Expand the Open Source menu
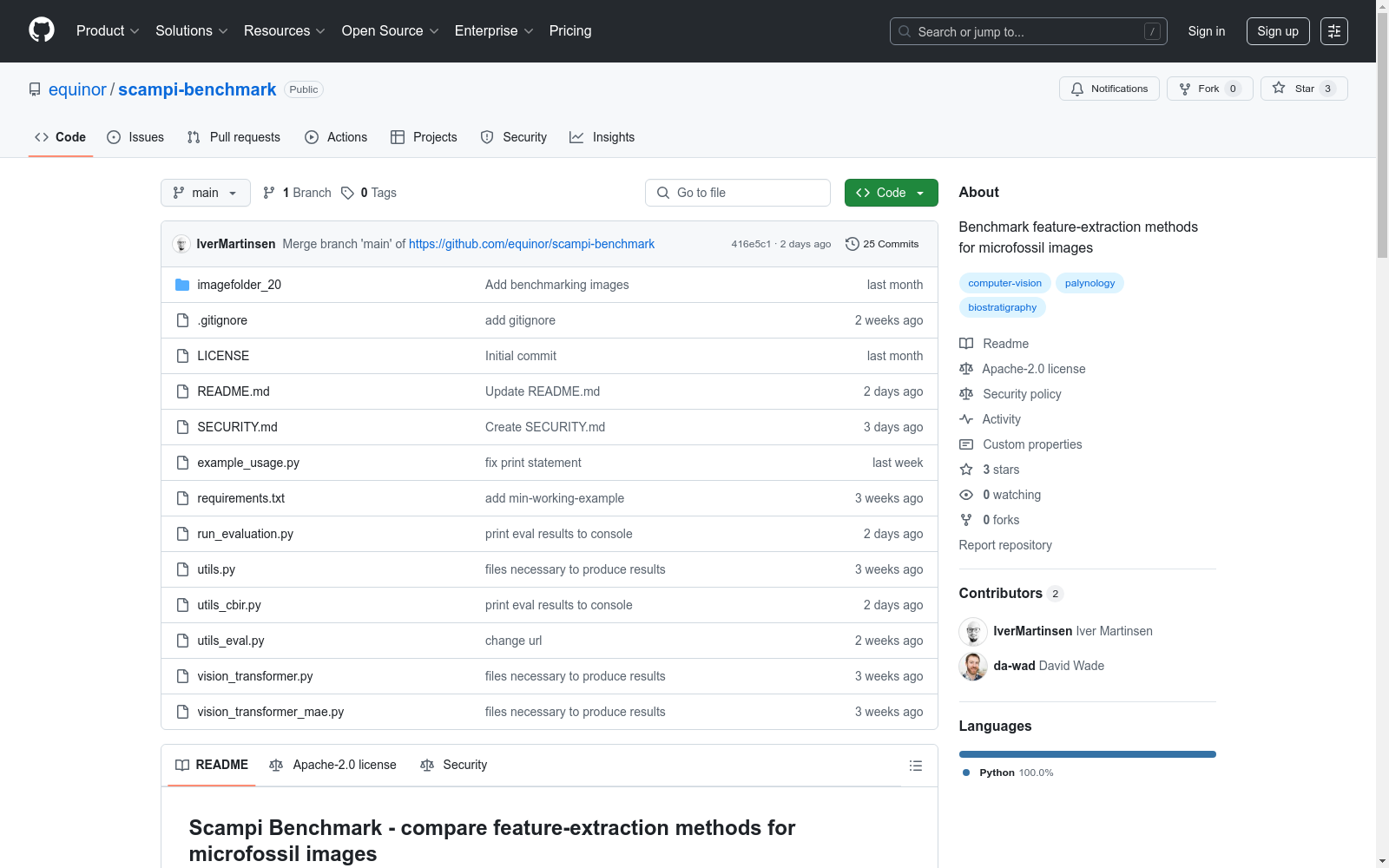Screen dimensions: 1389x868 pos(391,31)
